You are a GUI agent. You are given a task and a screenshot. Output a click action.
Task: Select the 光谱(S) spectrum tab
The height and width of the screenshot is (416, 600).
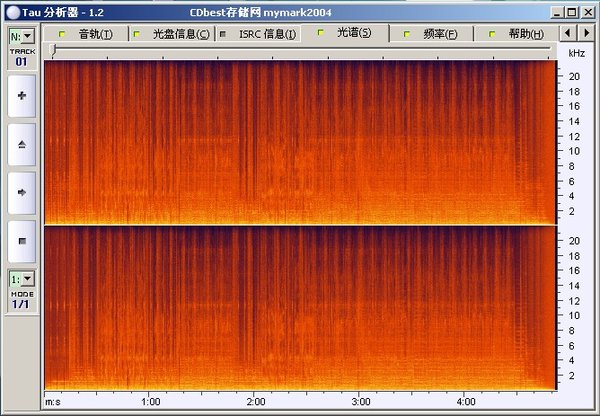(345, 33)
